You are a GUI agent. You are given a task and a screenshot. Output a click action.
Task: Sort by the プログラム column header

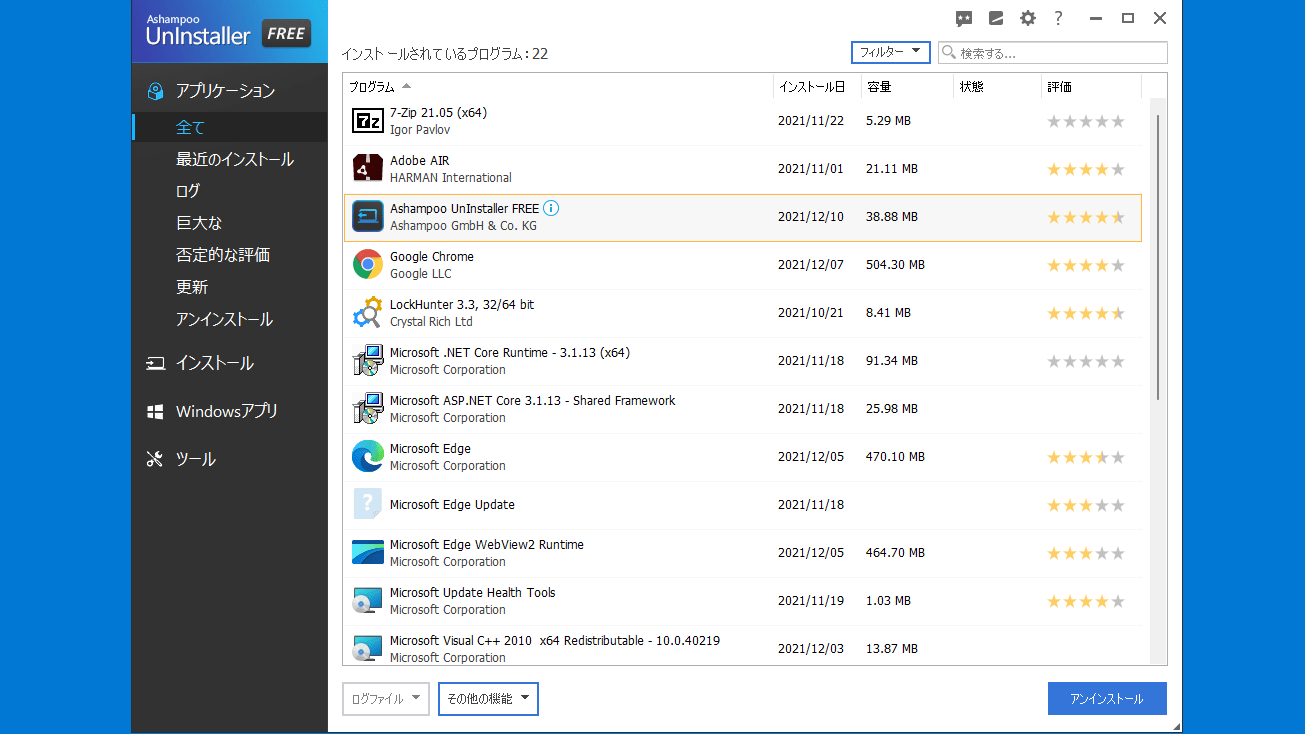[558, 87]
